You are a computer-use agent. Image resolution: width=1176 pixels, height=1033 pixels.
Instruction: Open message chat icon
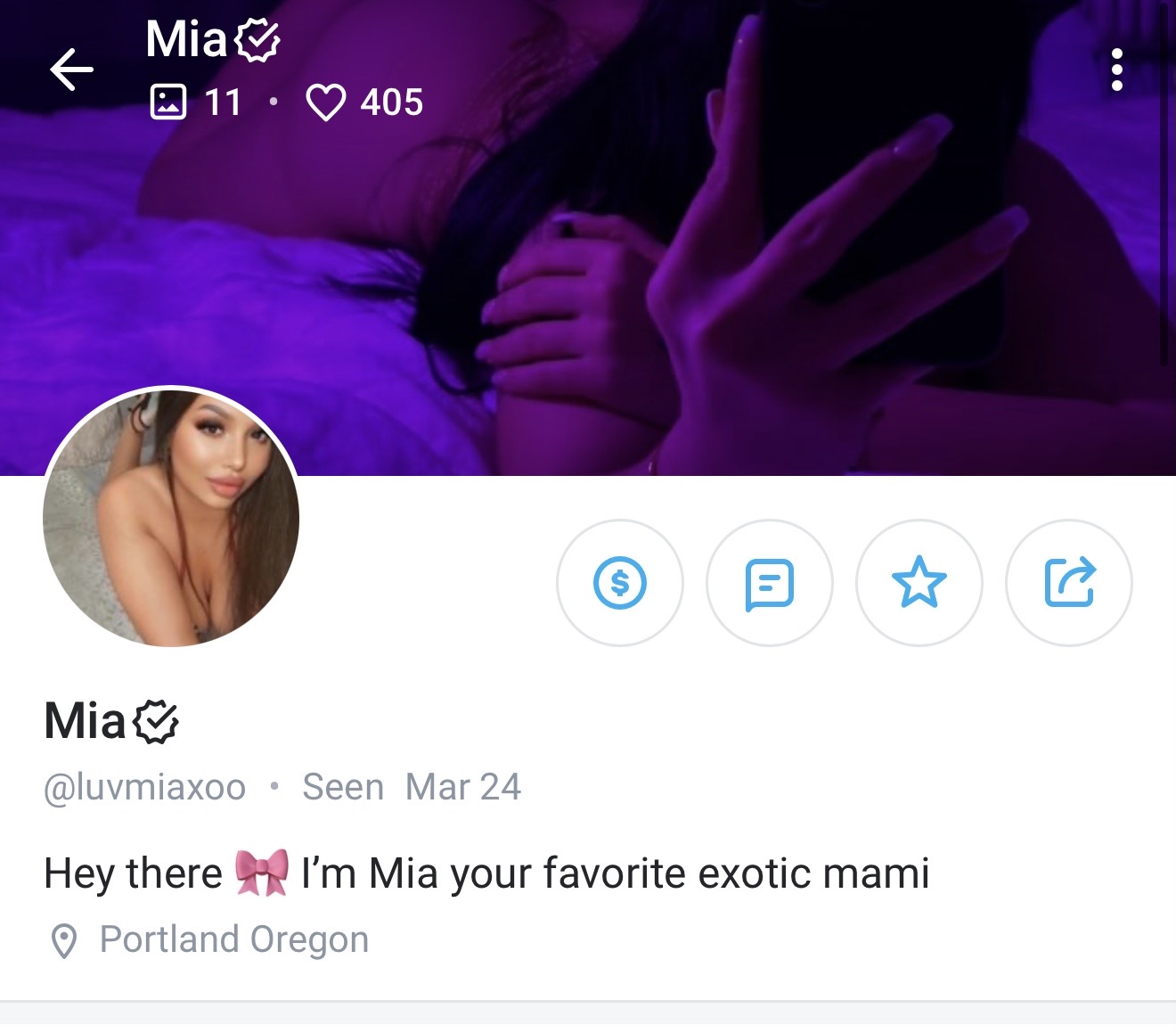coord(770,583)
